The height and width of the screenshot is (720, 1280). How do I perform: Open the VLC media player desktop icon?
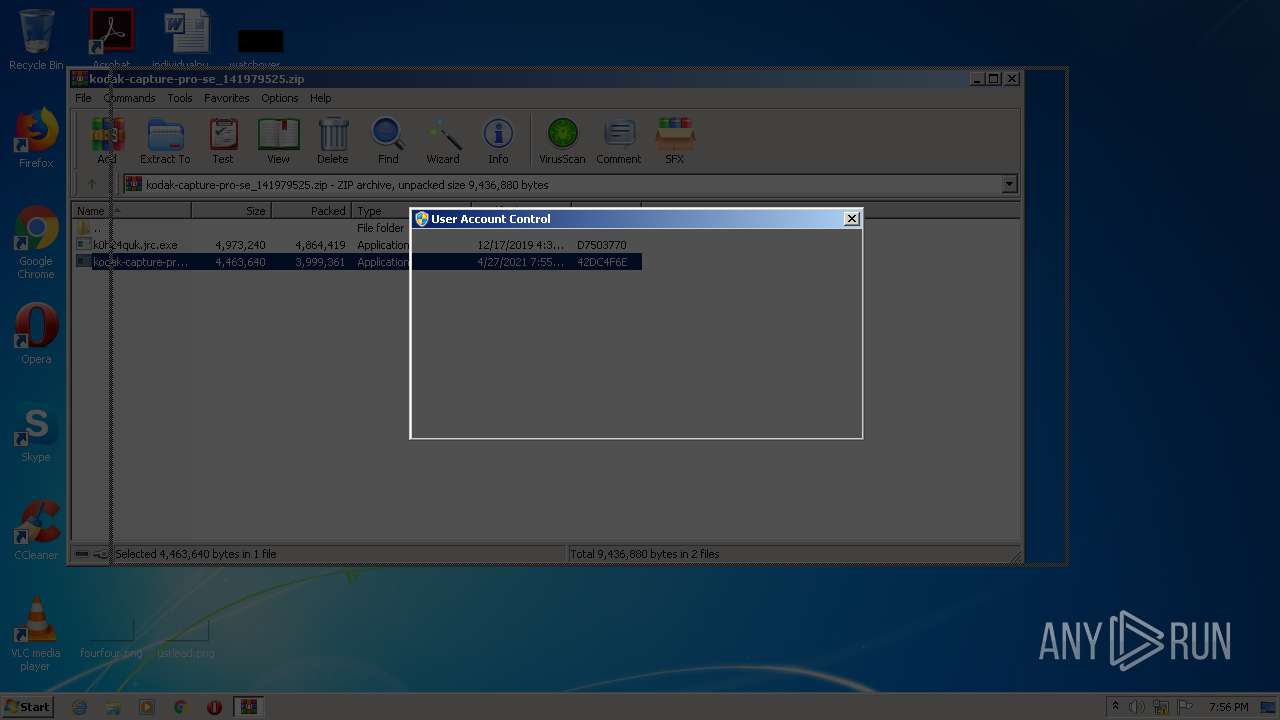pyautogui.click(x=36, y=633)
